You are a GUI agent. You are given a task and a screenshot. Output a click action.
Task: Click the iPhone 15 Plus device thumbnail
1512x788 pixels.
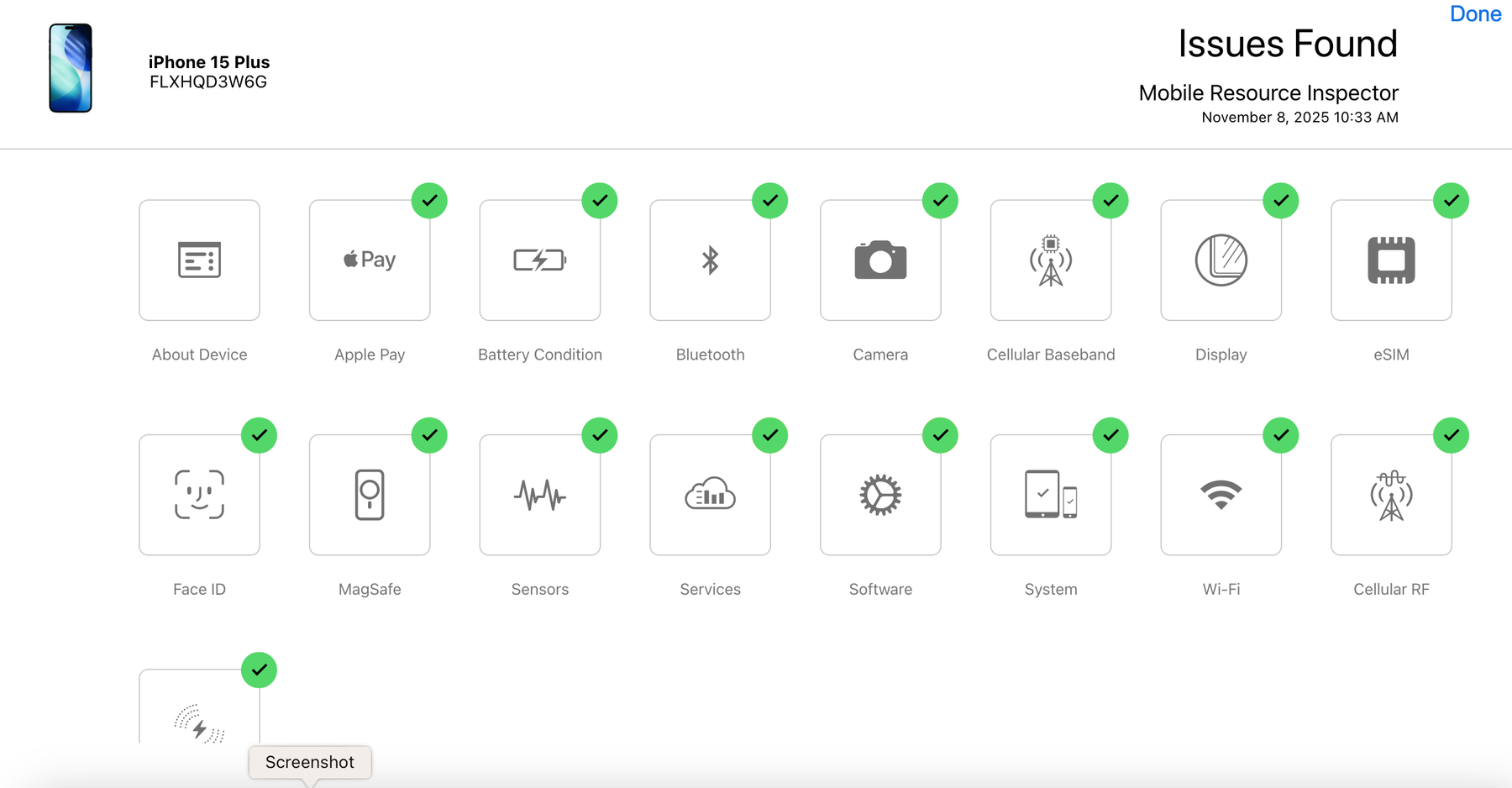[x=71, y=68]
